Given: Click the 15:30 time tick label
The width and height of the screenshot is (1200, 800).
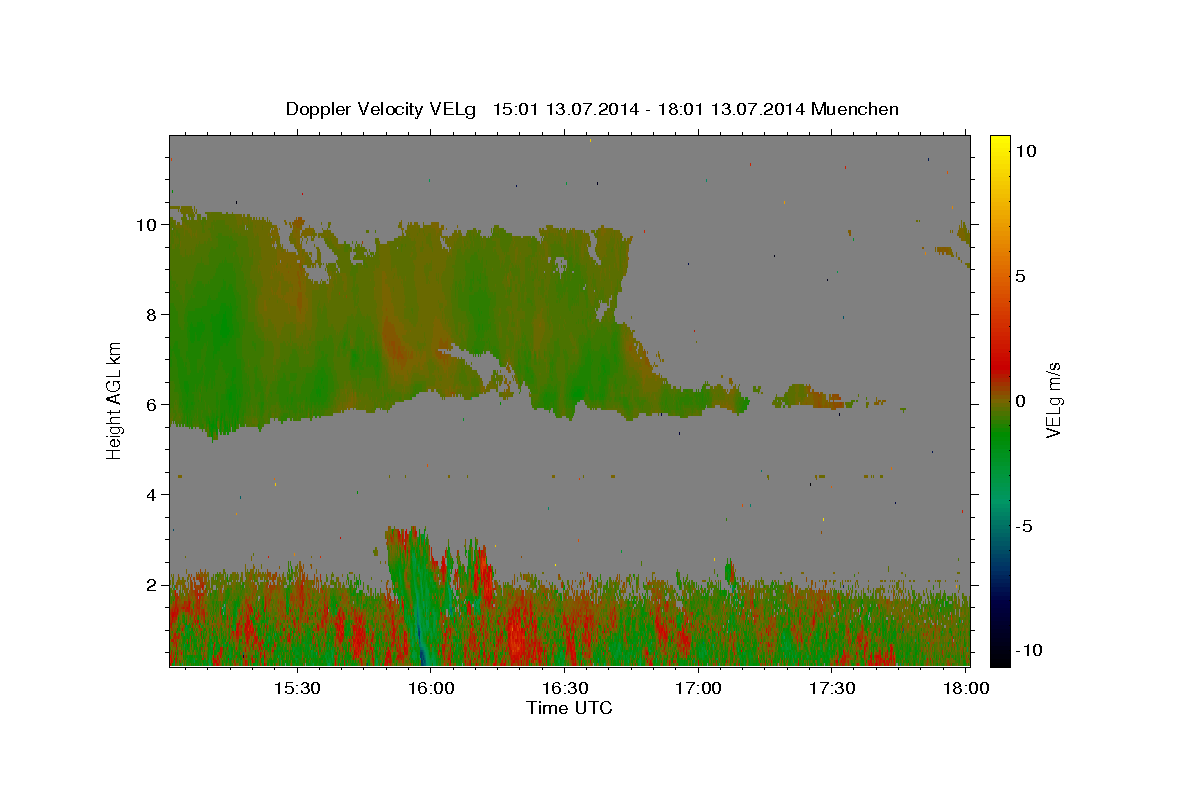Looking at the screenshot, I should click(x=297, y=689).
